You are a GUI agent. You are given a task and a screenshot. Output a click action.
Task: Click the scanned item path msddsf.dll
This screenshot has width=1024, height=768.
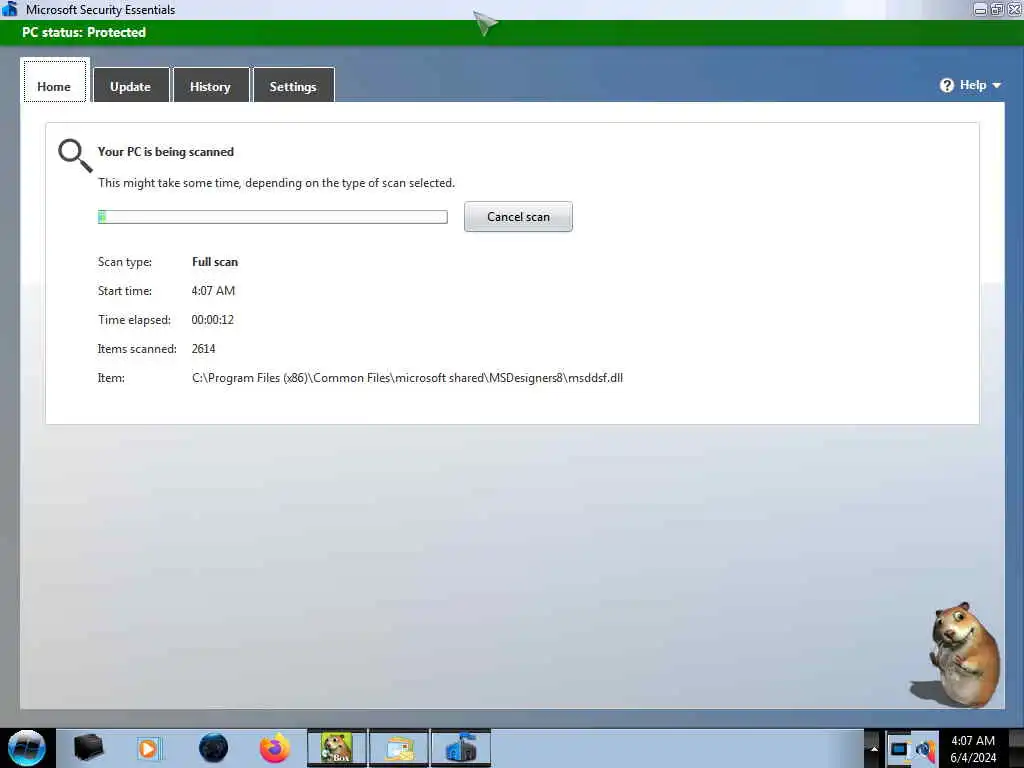coord(408,377)
